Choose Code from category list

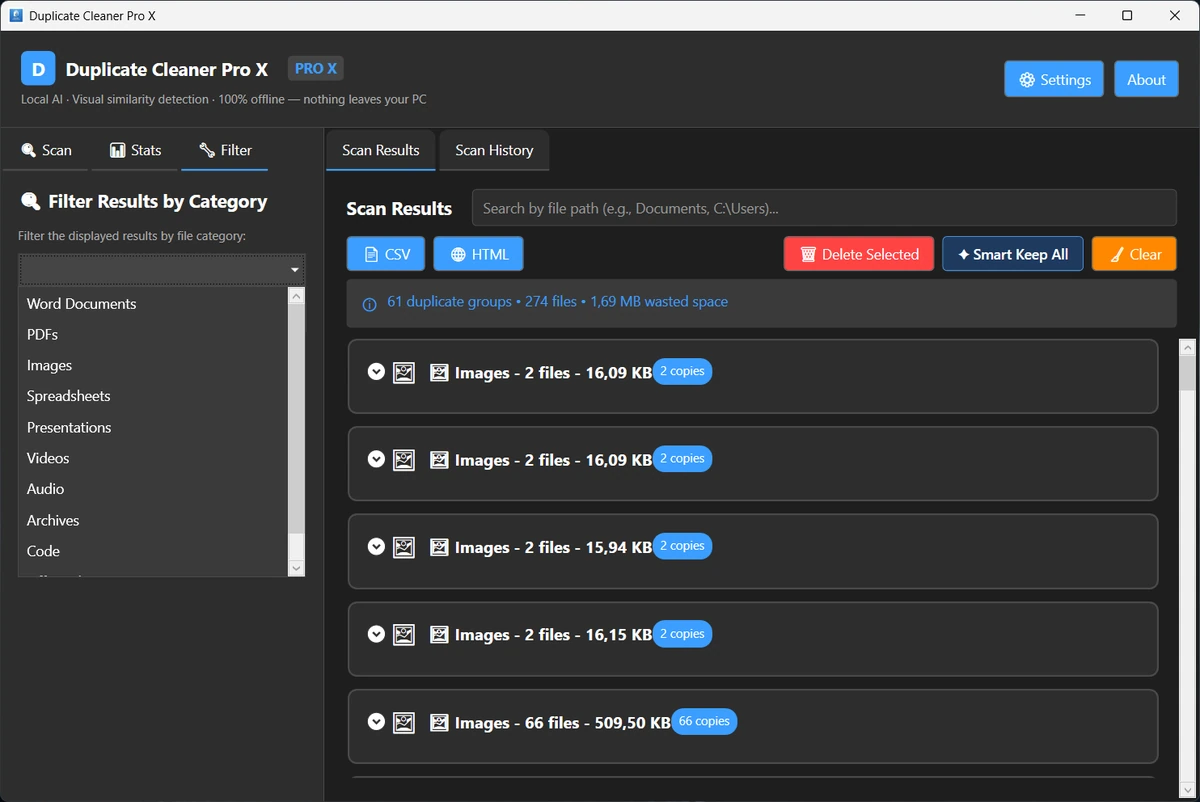point(153,551)
